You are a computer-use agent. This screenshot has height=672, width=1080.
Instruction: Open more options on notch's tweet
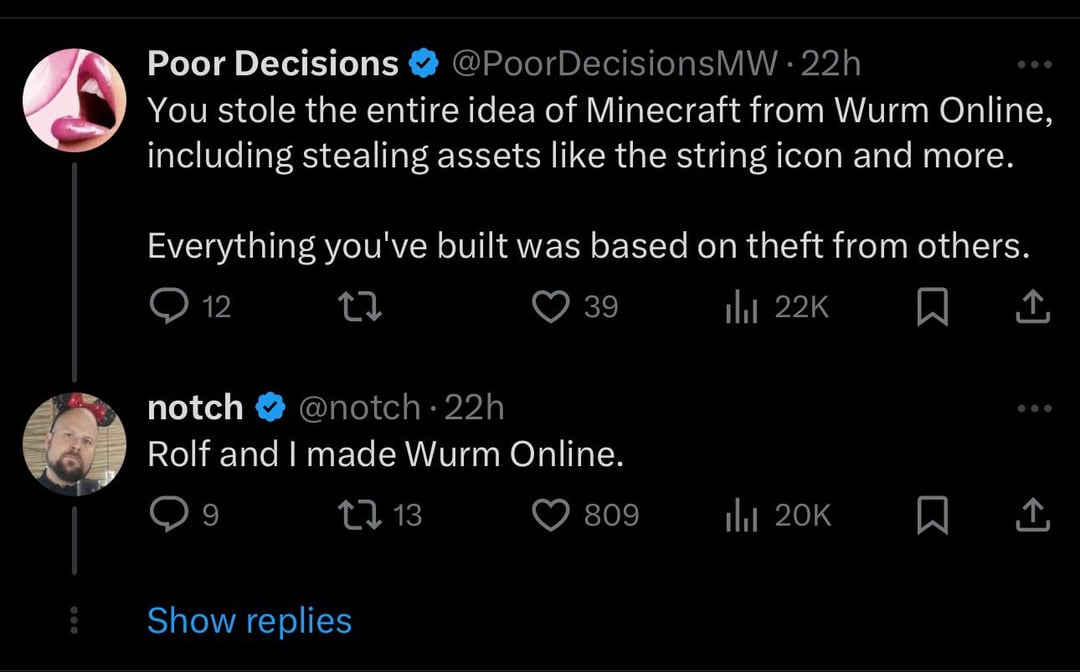tap(1035, 408)
